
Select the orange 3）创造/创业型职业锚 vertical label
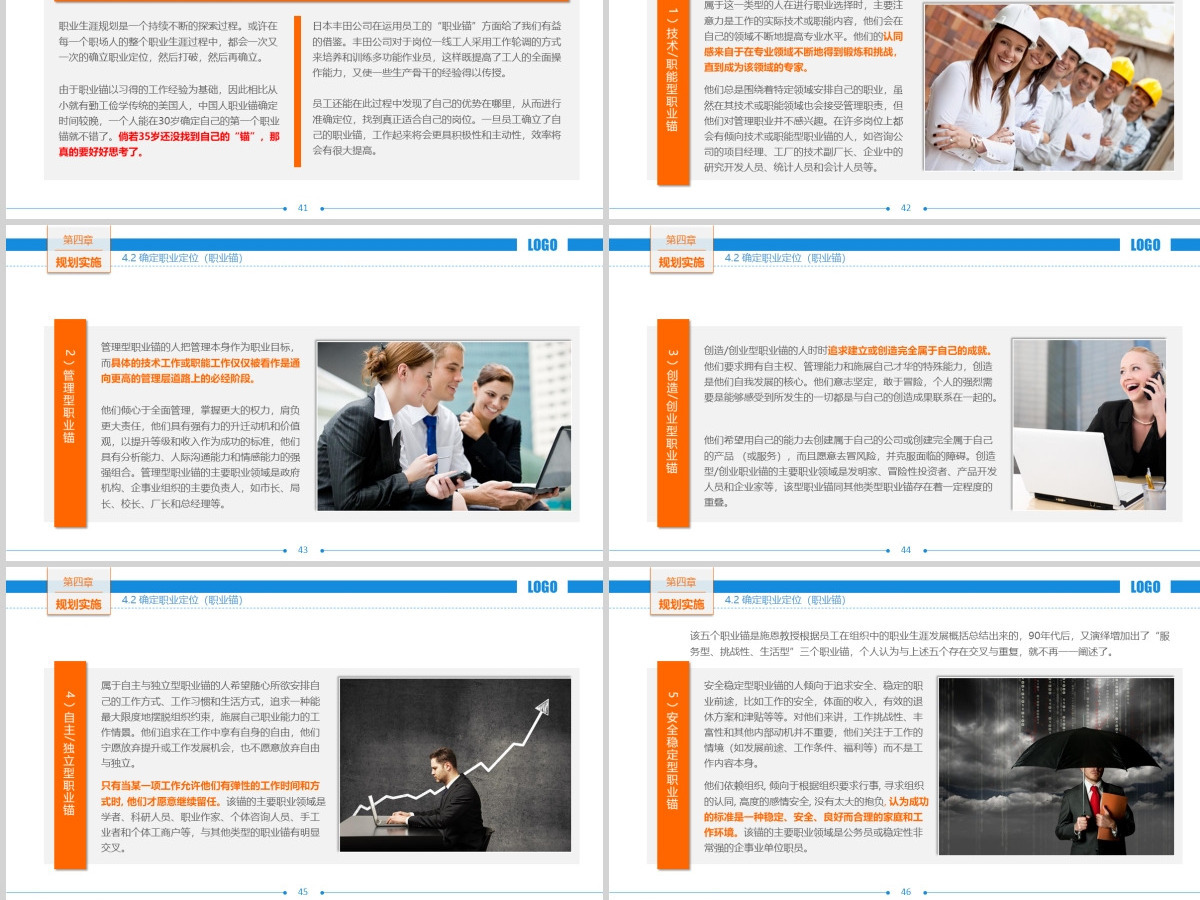[673, 424]
